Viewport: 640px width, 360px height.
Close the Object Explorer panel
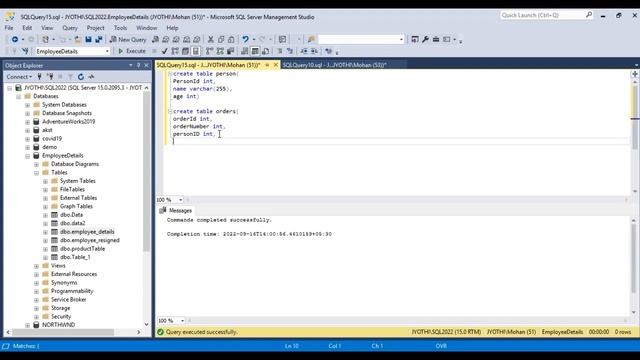point(147,65)
